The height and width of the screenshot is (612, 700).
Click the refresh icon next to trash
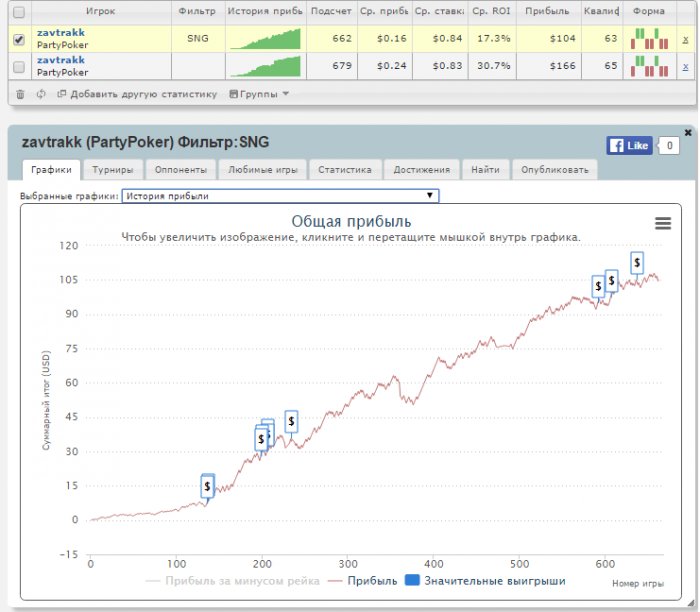point(40,94)
